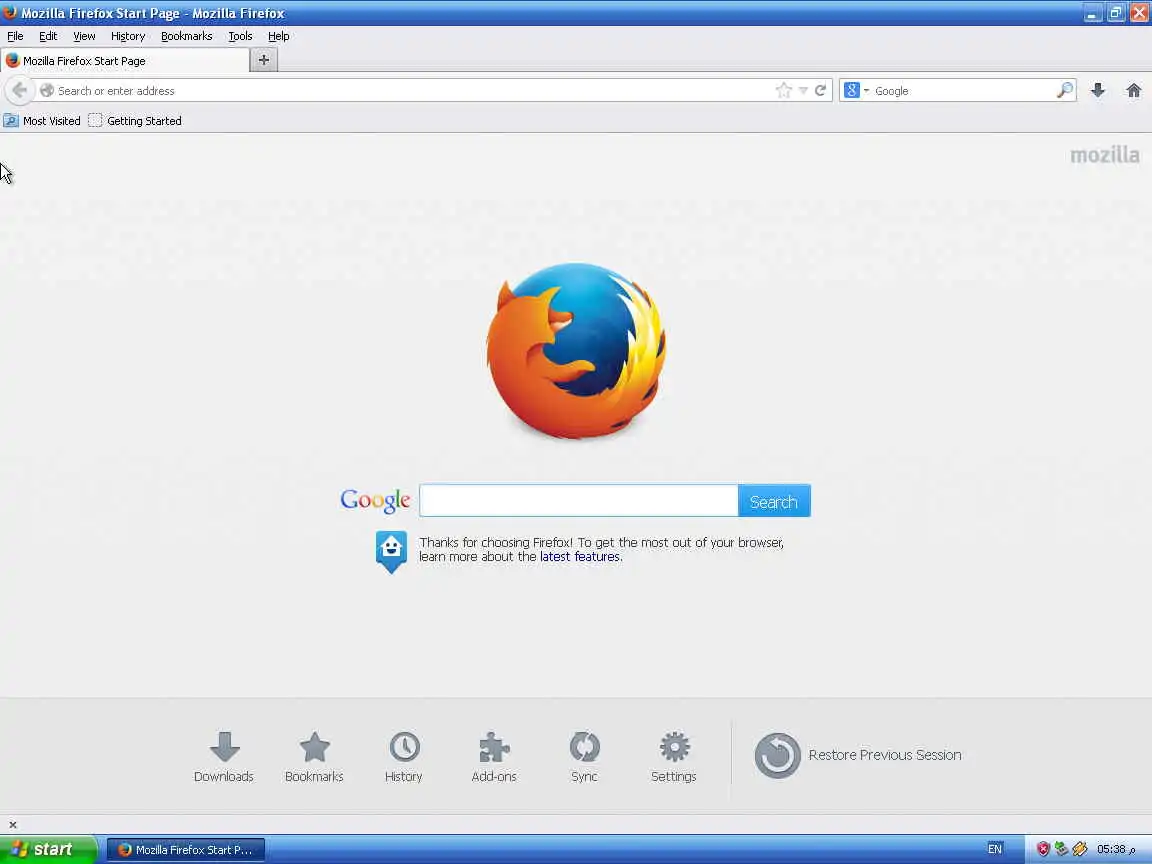
Task: Click the EN language indicator
Action: point(995,849)
